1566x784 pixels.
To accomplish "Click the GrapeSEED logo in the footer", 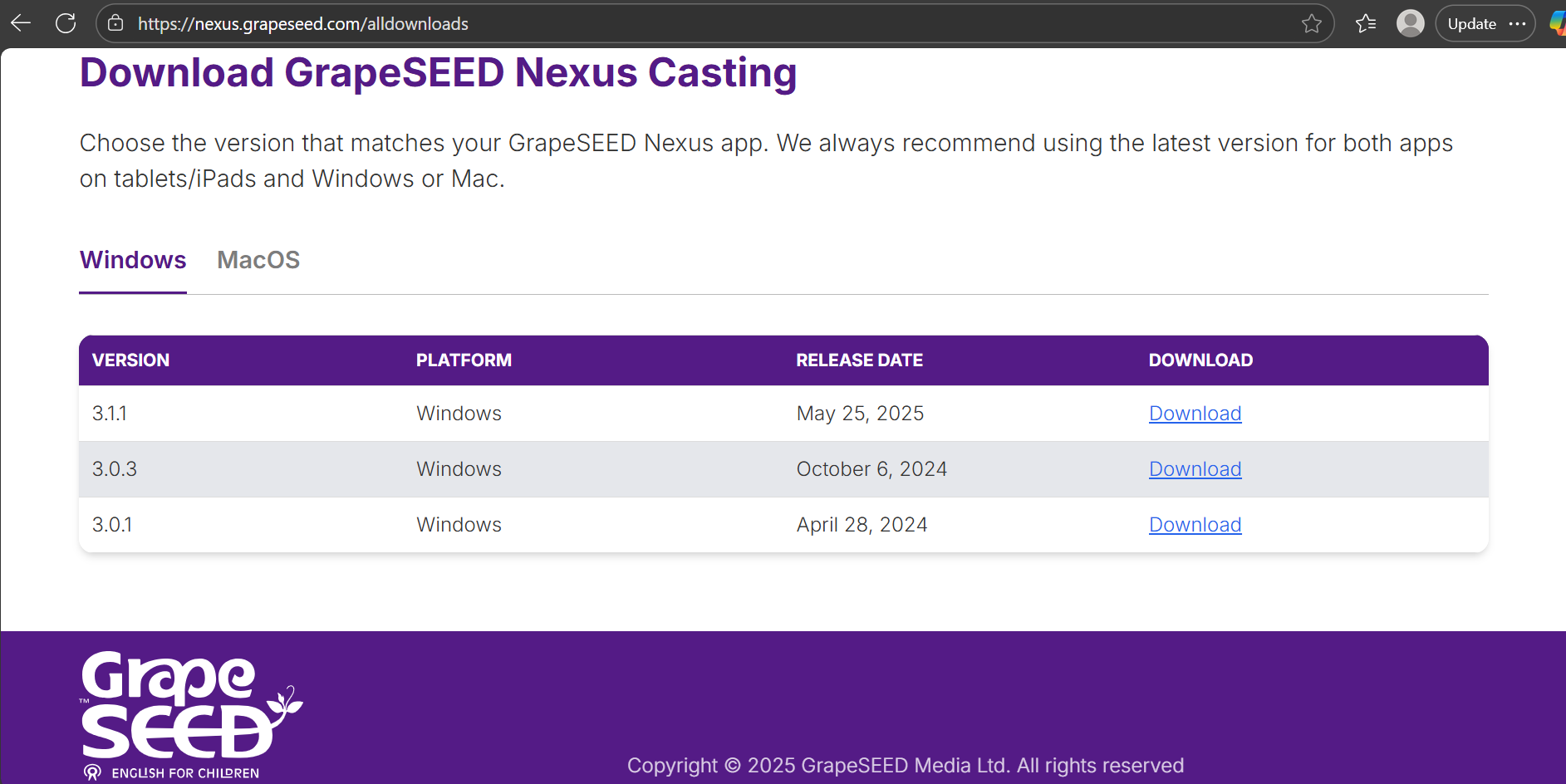I will tap(191, 716).
